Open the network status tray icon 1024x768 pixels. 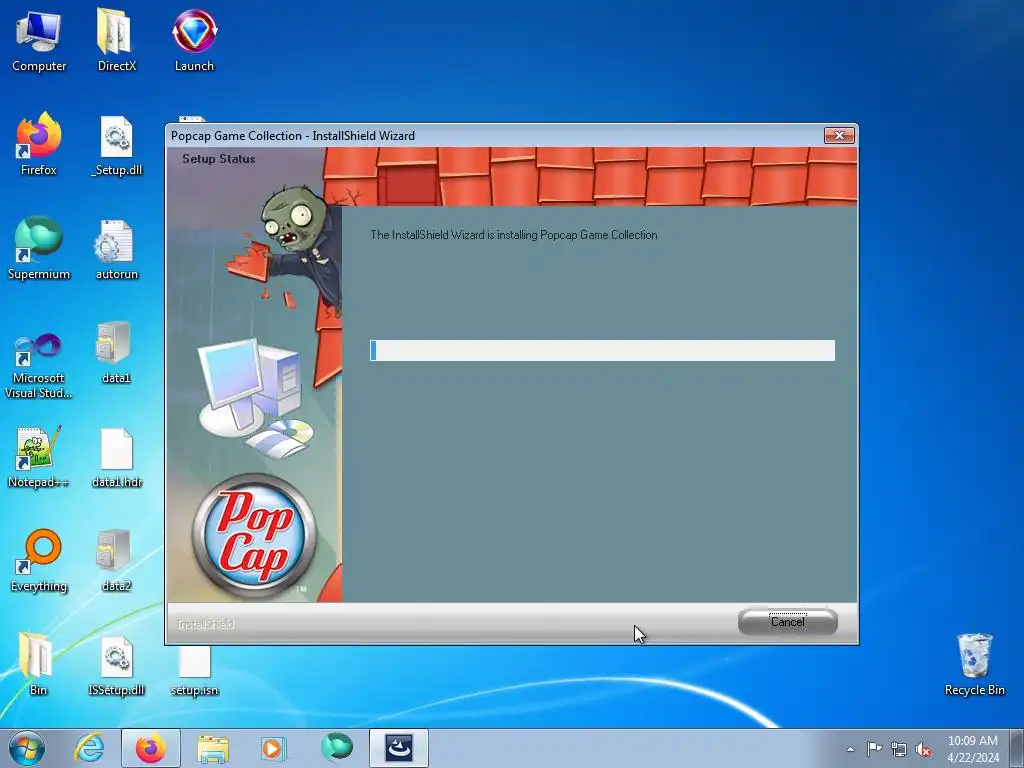pos(899,749)
